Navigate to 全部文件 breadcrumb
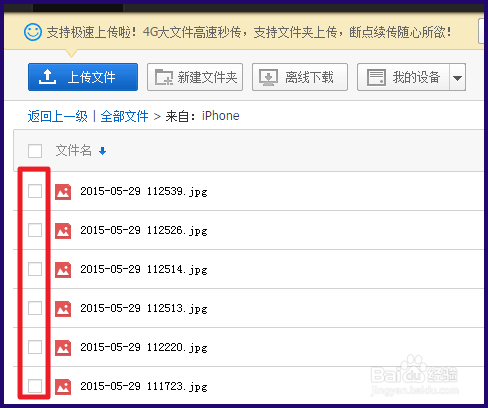The image size is (488, 408). (x=124, y=116)
